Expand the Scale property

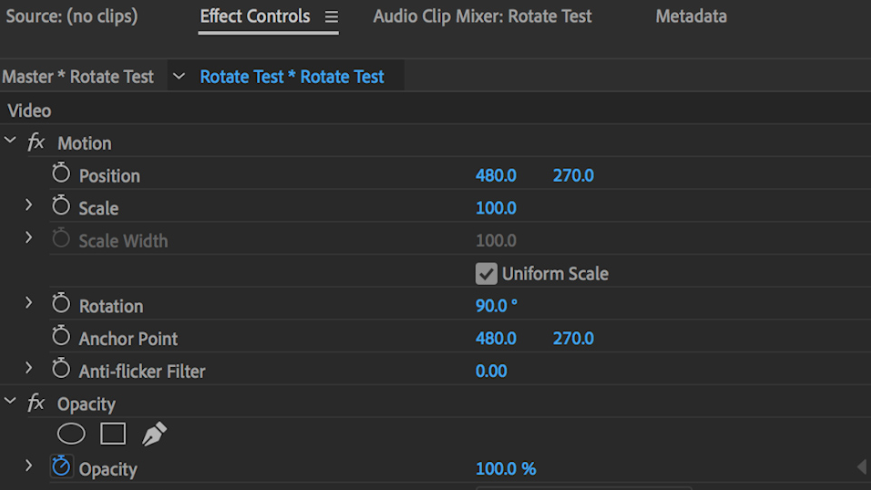coord(29,206)
